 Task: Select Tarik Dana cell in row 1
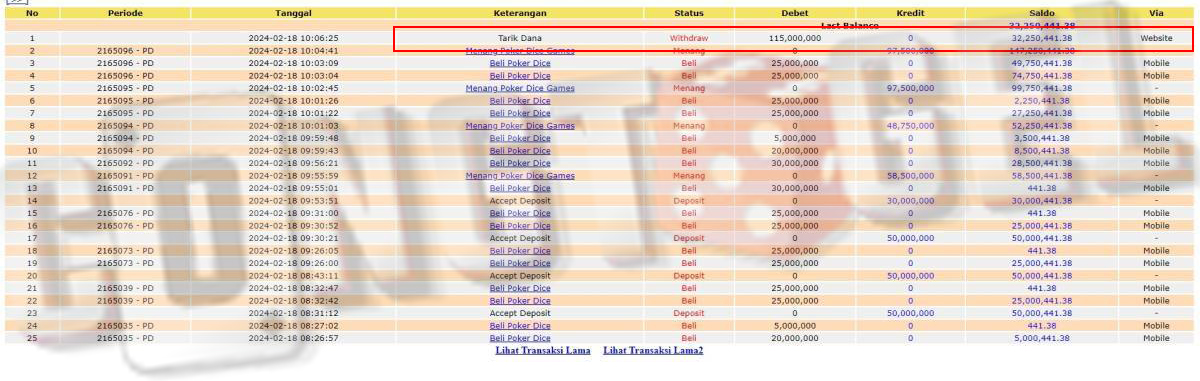pos(520,38)
